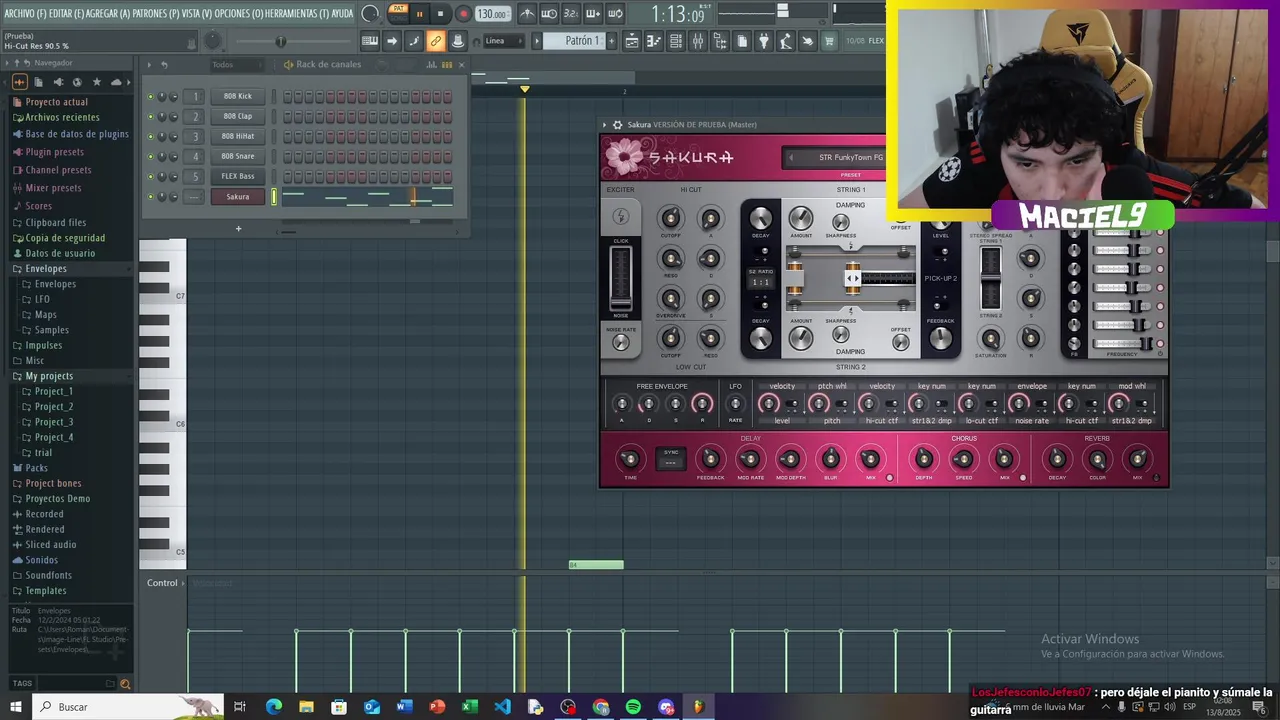Select the LFO subfolder
The width and height of the screenshot is (1280, 720).
42,299
